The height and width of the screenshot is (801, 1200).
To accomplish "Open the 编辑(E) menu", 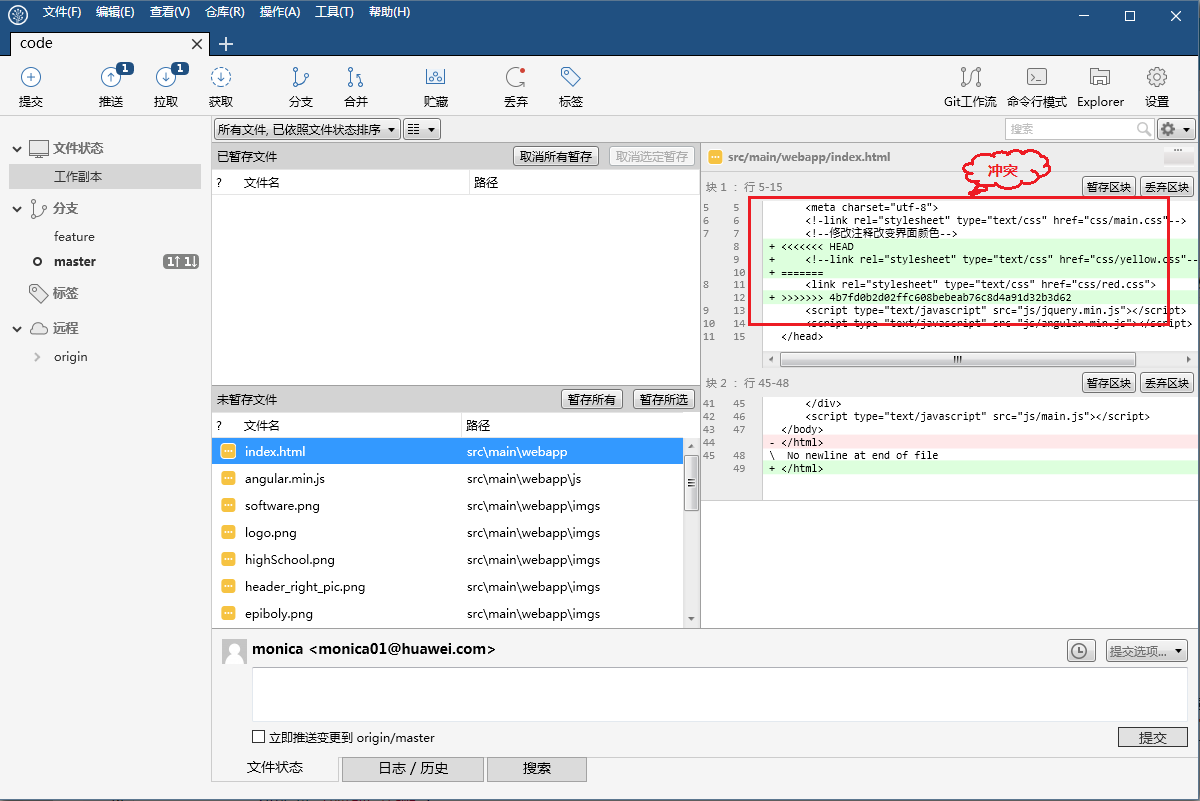I will [115, 12].
